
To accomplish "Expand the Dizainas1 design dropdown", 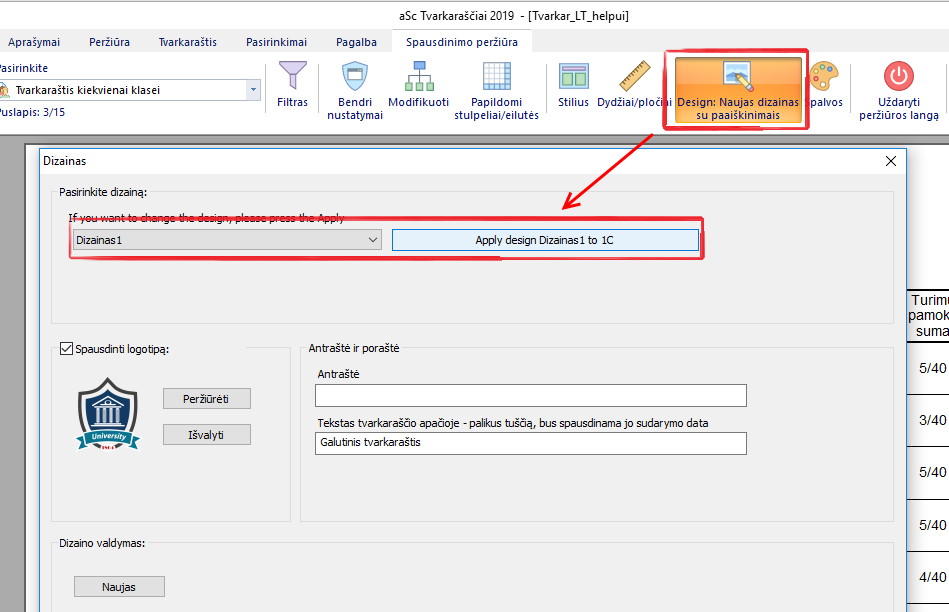I will point(372,240).
